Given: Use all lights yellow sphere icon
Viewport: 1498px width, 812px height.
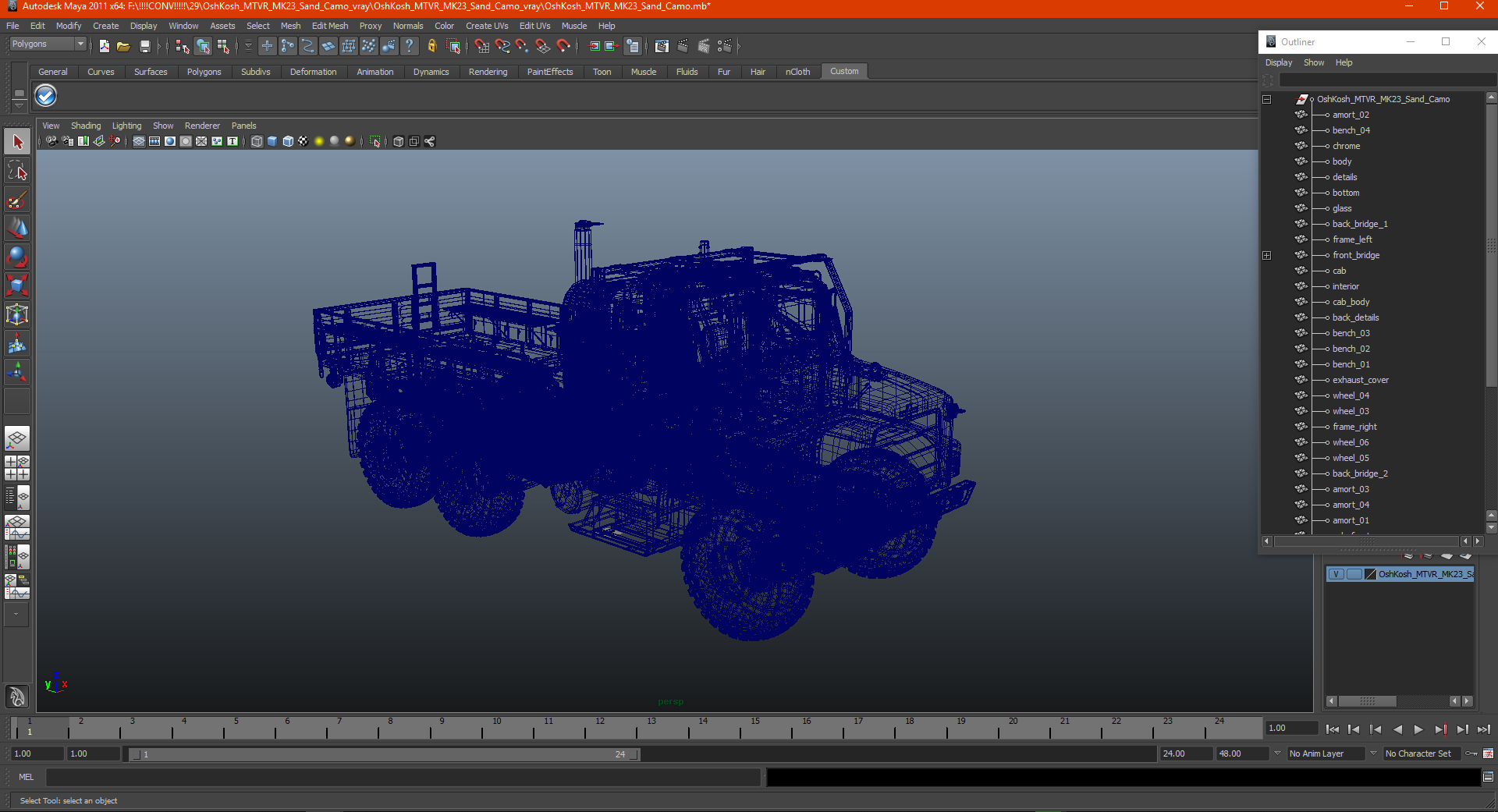Looking at the screenshot, I should coord(319,141).
